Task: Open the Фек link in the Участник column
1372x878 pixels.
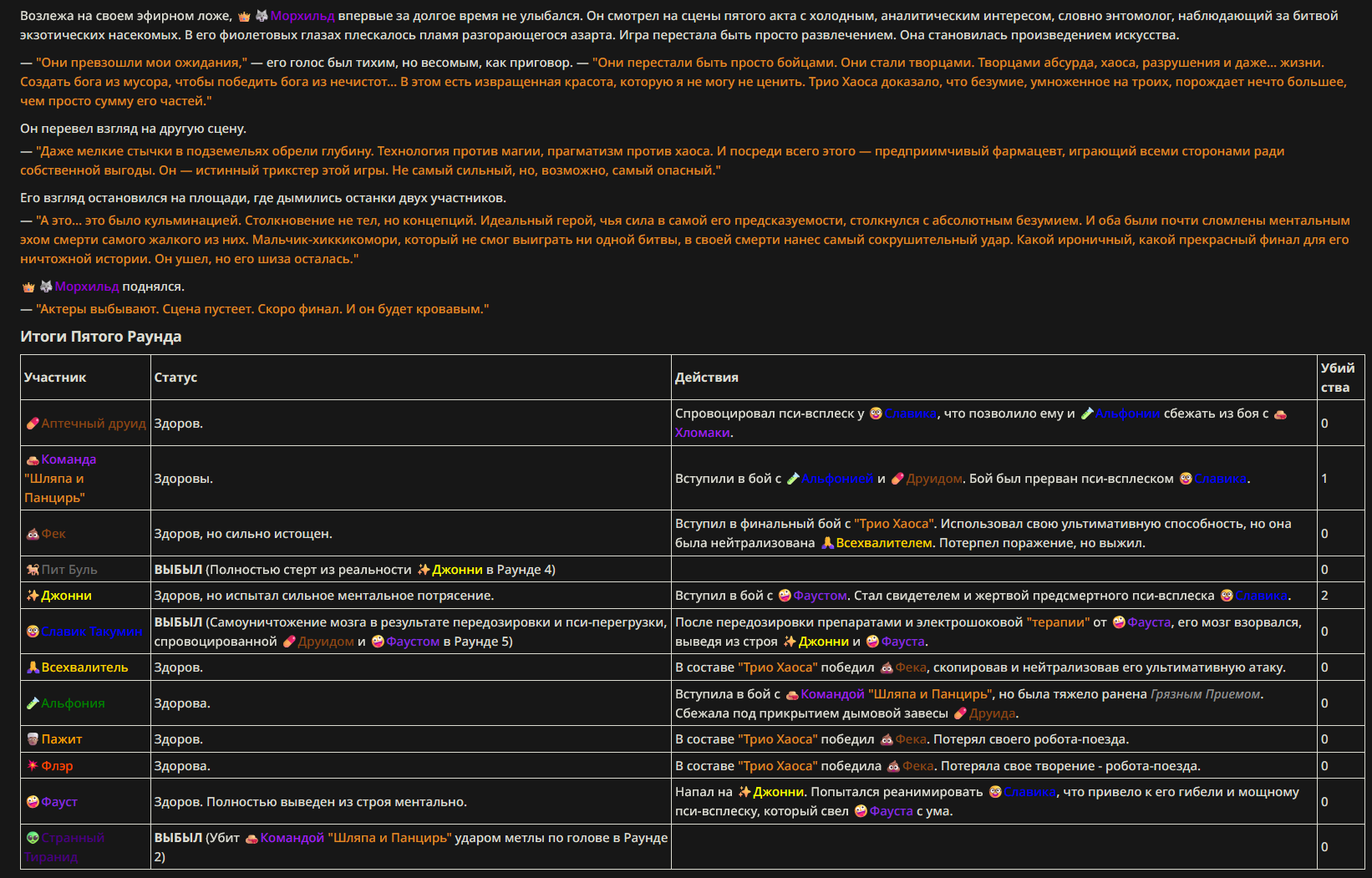Action: [53, 534]
